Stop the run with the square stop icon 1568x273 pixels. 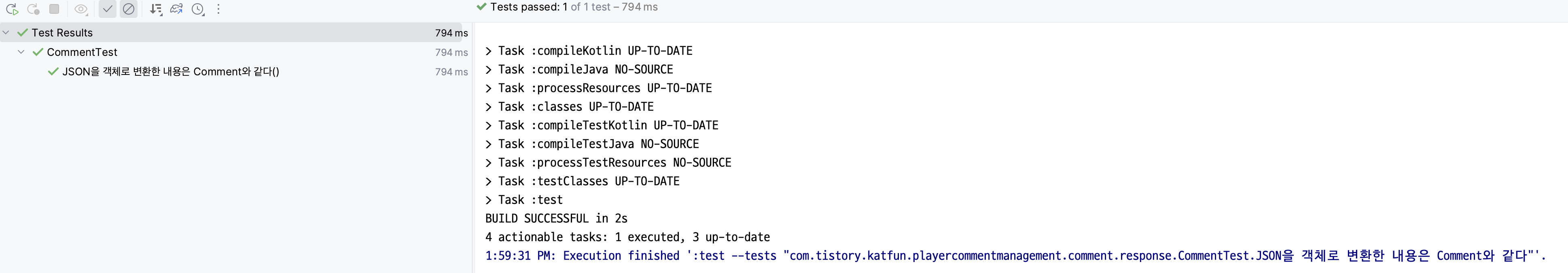[54, 9]
